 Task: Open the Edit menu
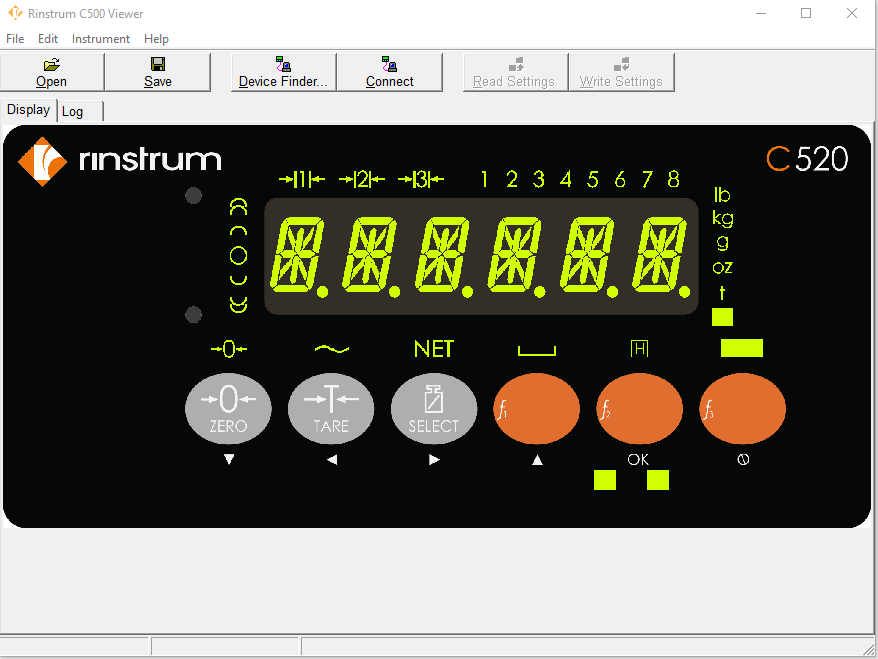tap(48, 39)
